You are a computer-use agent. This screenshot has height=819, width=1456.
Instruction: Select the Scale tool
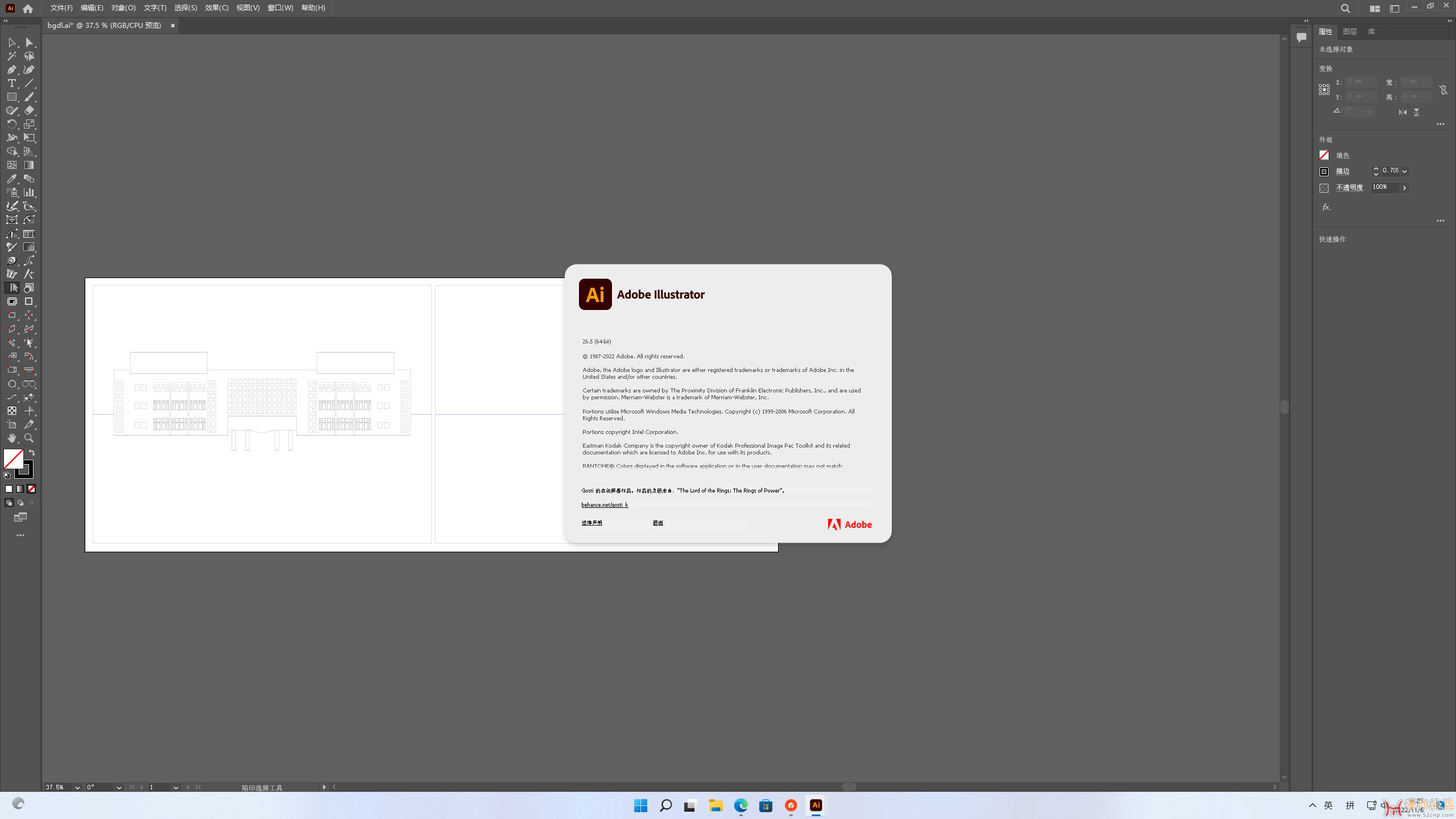(x=29, y=125)
